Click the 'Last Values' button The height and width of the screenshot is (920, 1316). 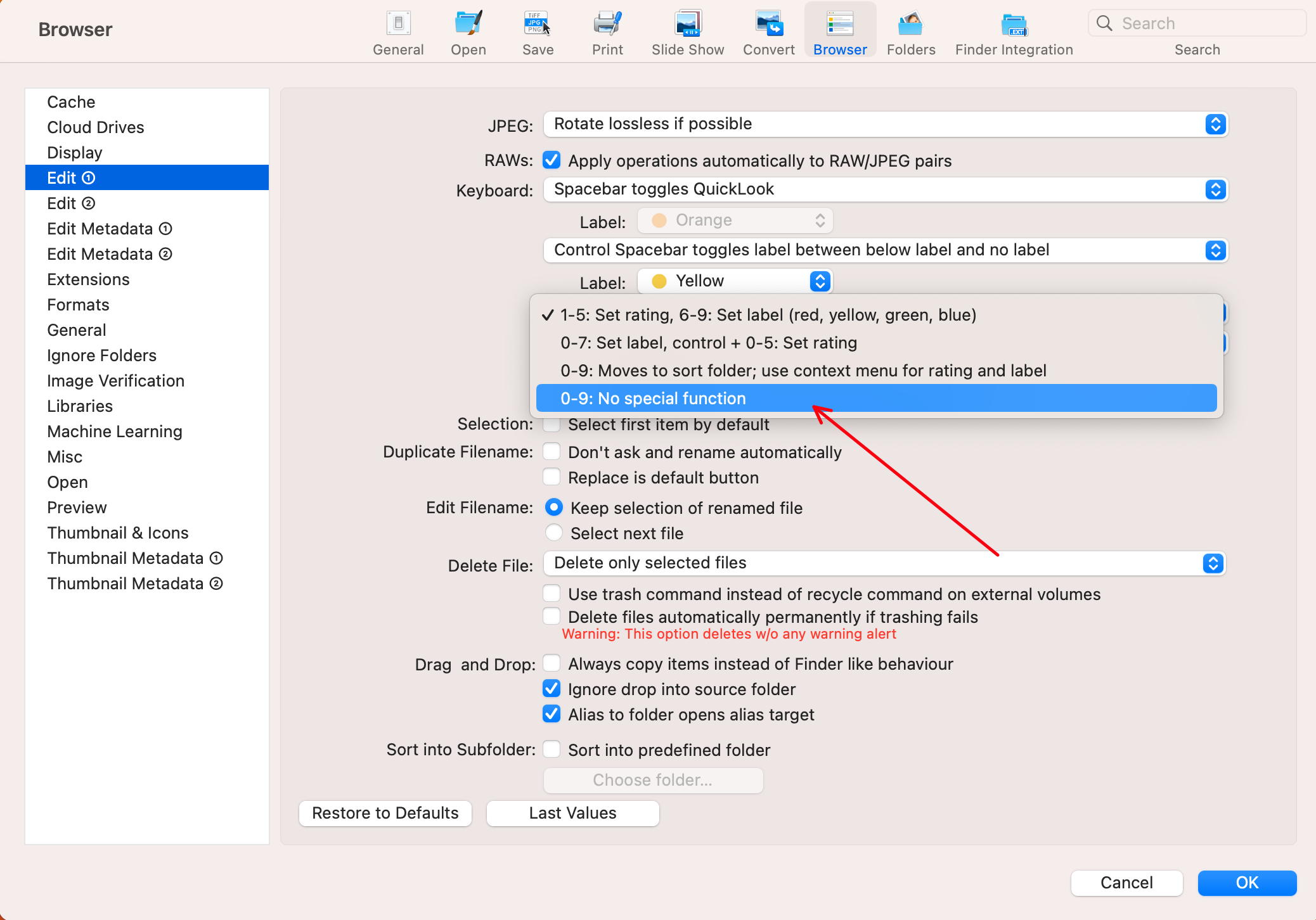tap(572, 812)
